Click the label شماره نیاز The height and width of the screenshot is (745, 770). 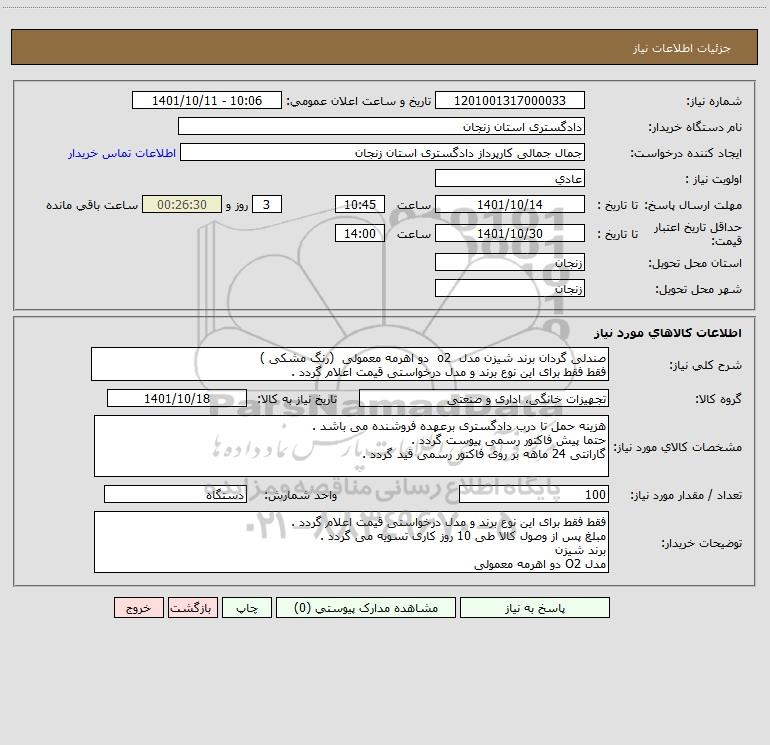pyautogui.click(x=714, y=101)
